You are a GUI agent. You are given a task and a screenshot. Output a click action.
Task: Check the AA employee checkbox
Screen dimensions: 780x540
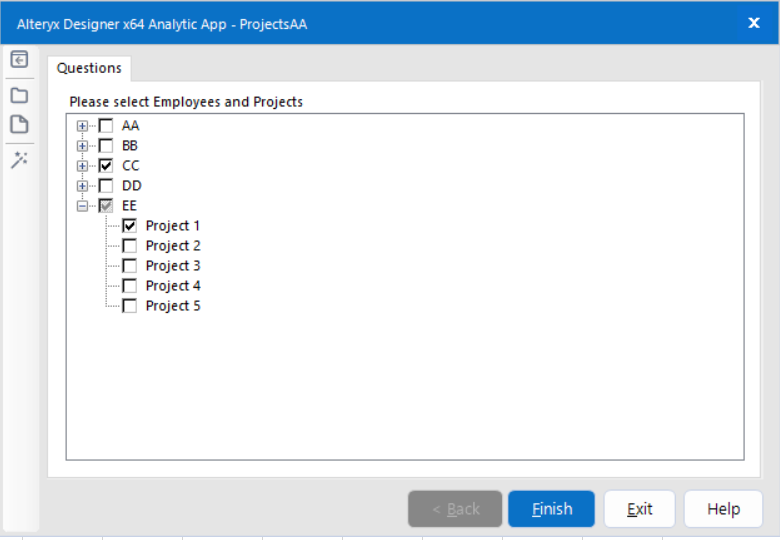pyautogui.click(x=106, y=126)
